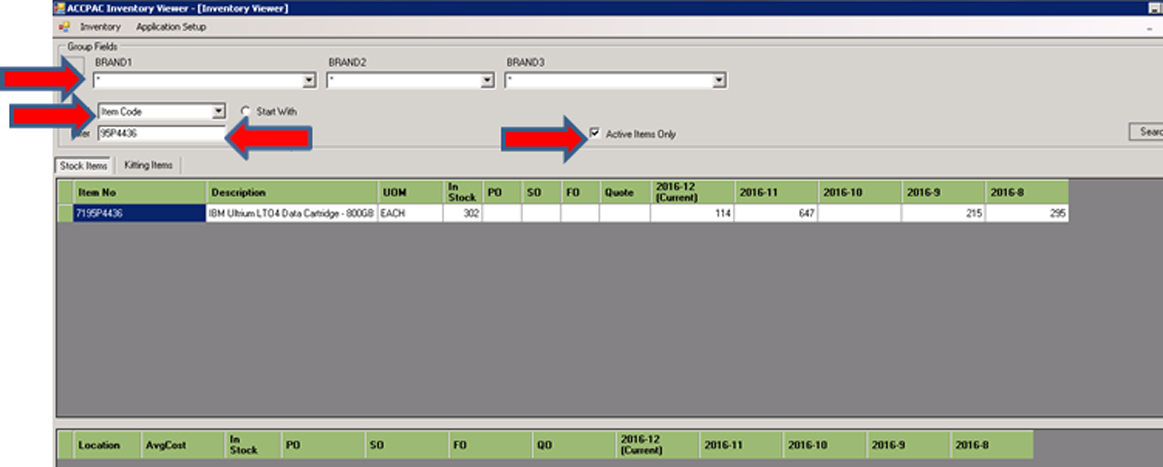Click the Item No column header
The width and height of the screenshot is (1163, 467).
click(139, 192)
